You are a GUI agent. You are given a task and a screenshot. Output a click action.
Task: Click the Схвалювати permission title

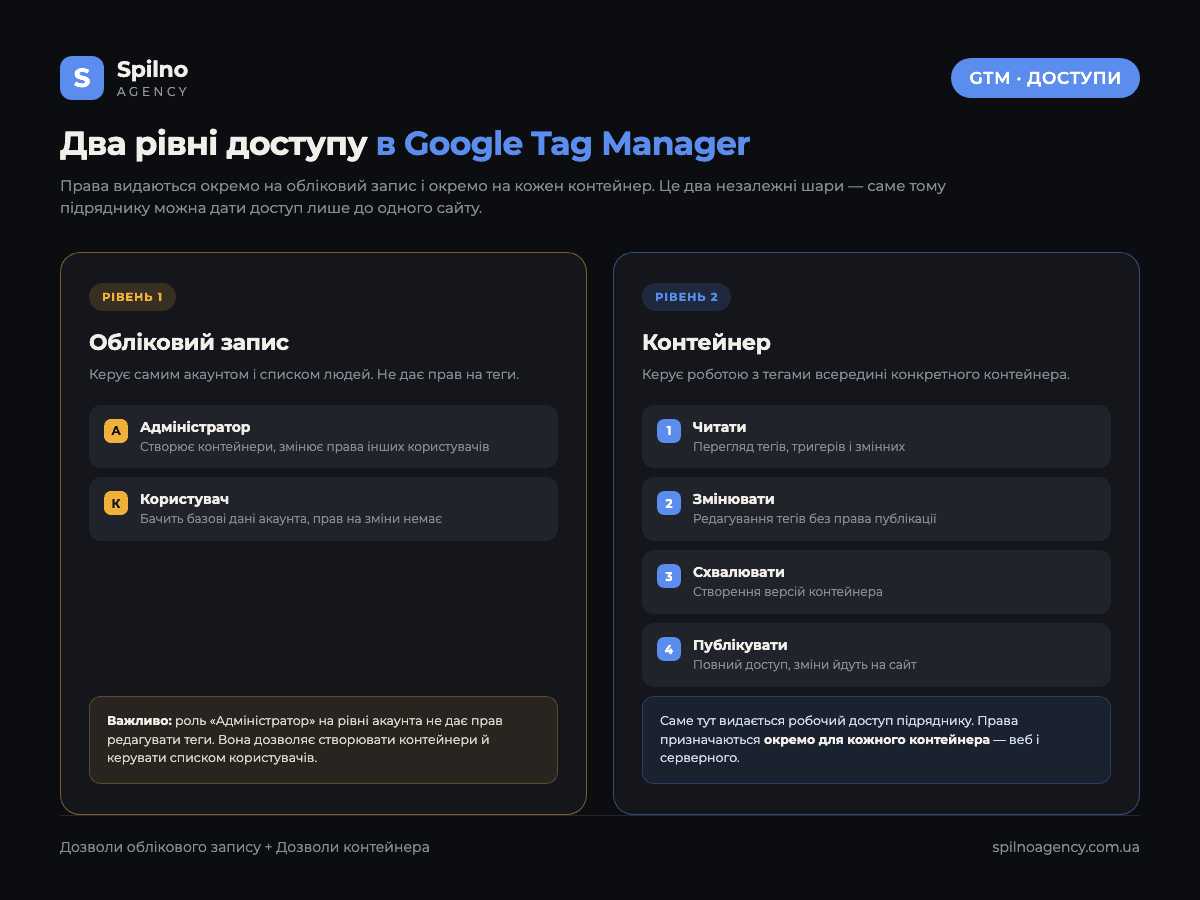point(738,572)
